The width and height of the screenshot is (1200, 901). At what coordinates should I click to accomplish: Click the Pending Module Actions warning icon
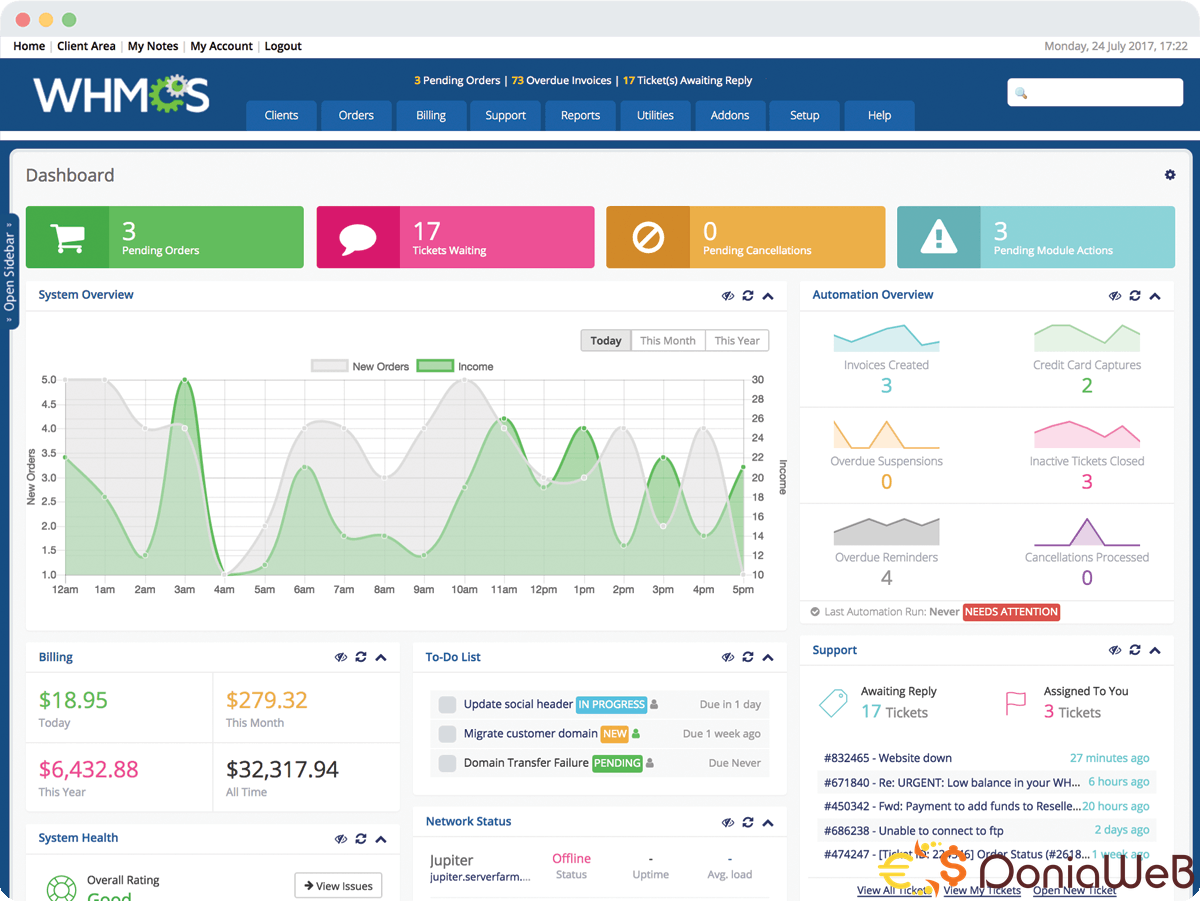(x=938, y=238)
